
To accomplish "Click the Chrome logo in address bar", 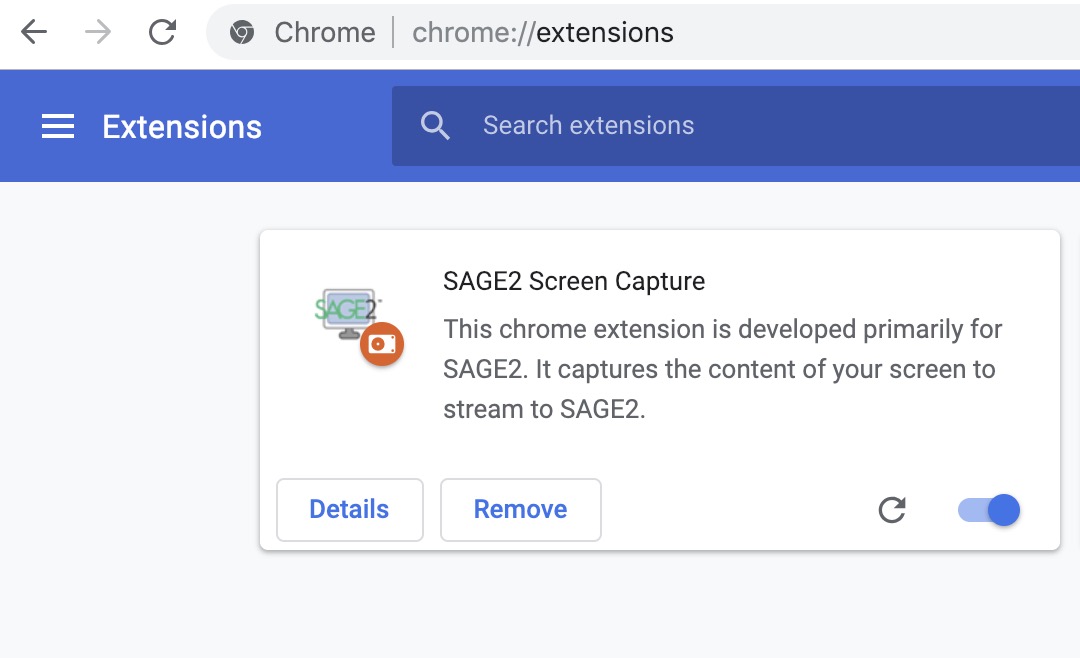I will pos(242,32).
